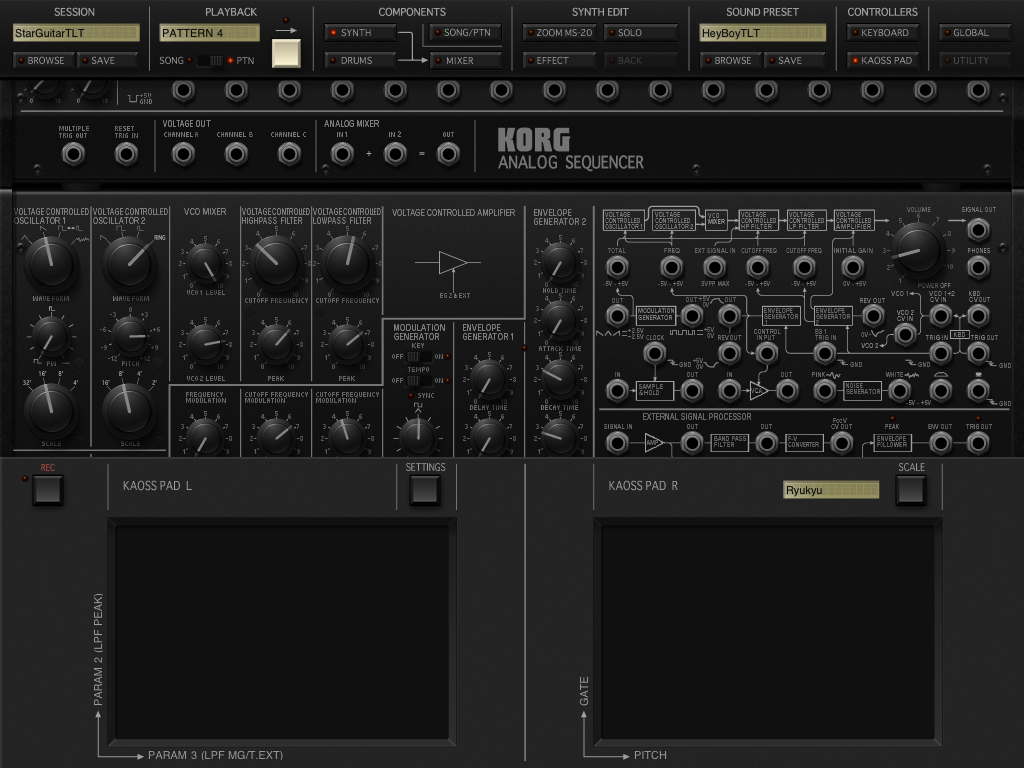Viewport: 1024px width, 768px height.
Task: Tap the Kaoss Pad L touch surface
Action: [x=282, y=632]
